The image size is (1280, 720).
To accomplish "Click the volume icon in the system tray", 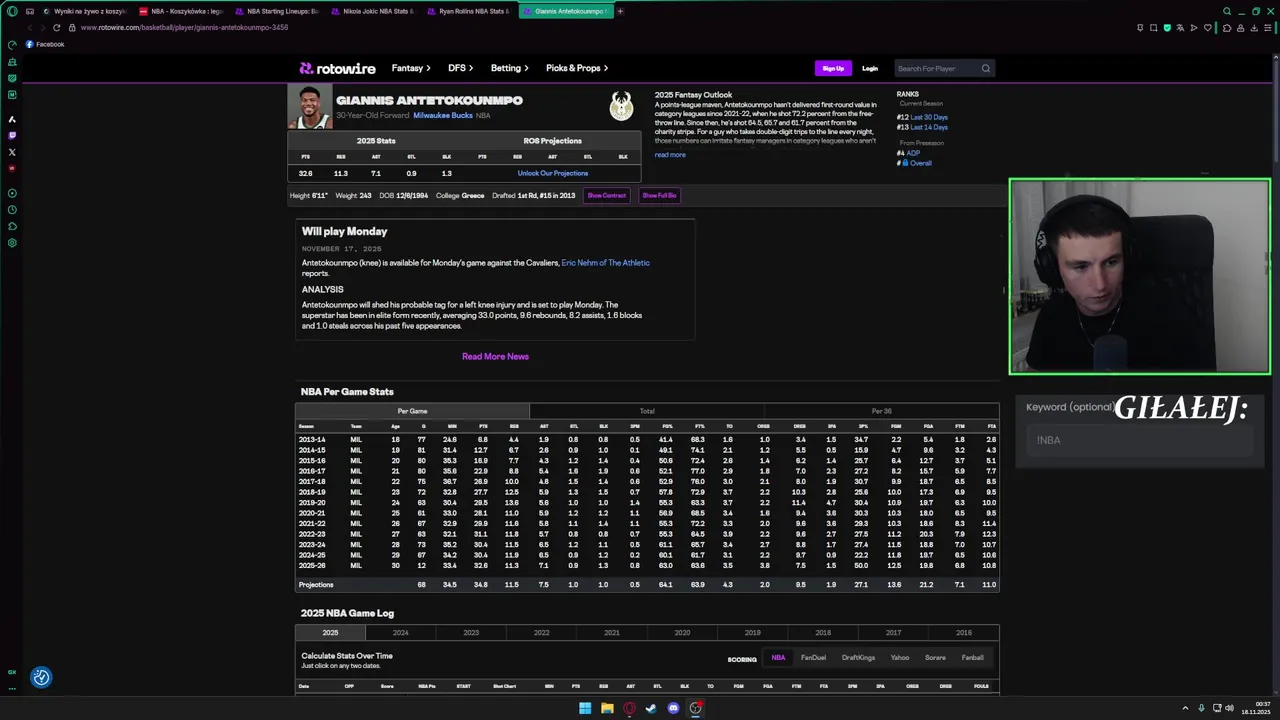I will pyautogui.click(x=1229, y=708).
